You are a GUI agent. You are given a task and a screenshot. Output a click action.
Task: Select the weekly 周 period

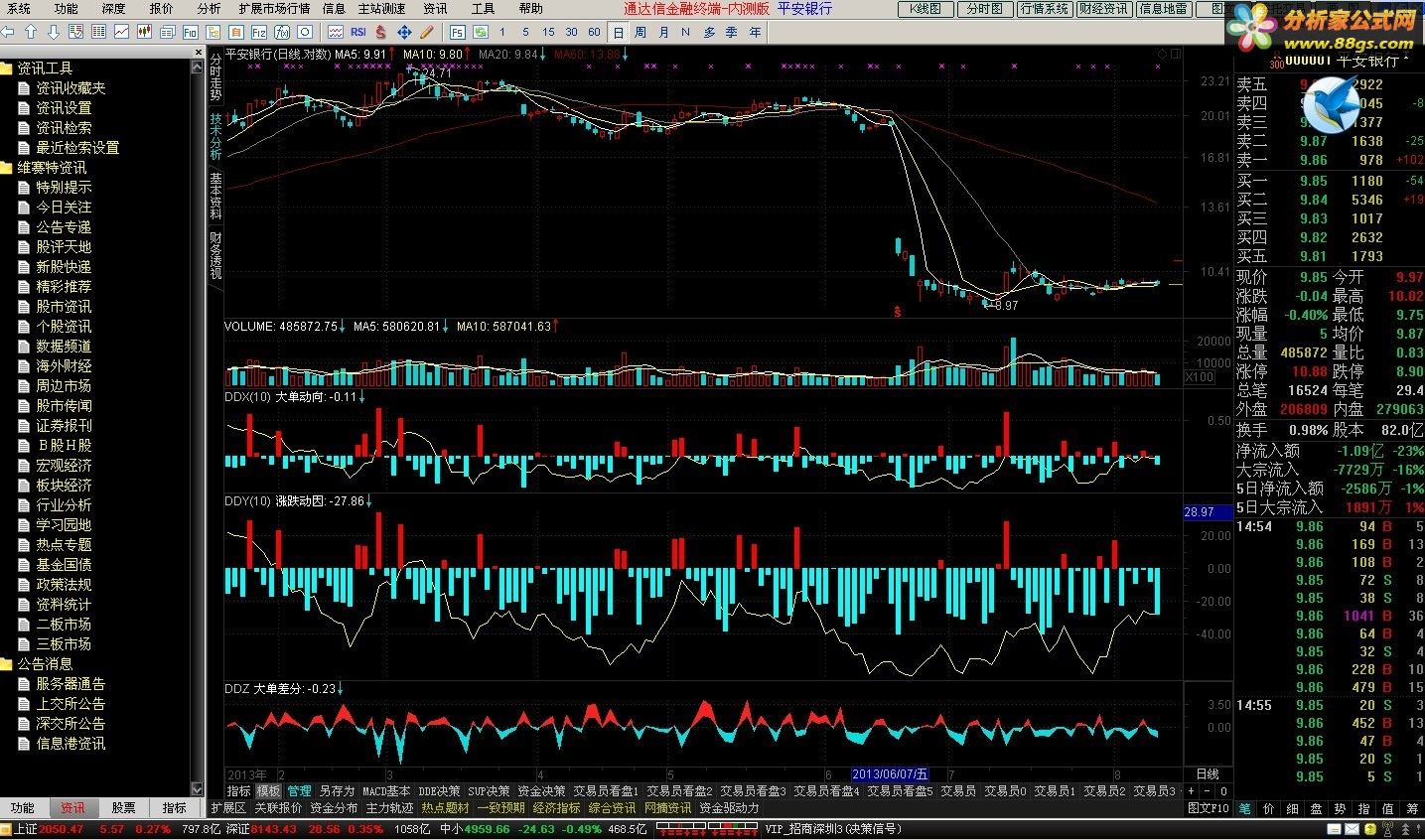pos(641,32)
